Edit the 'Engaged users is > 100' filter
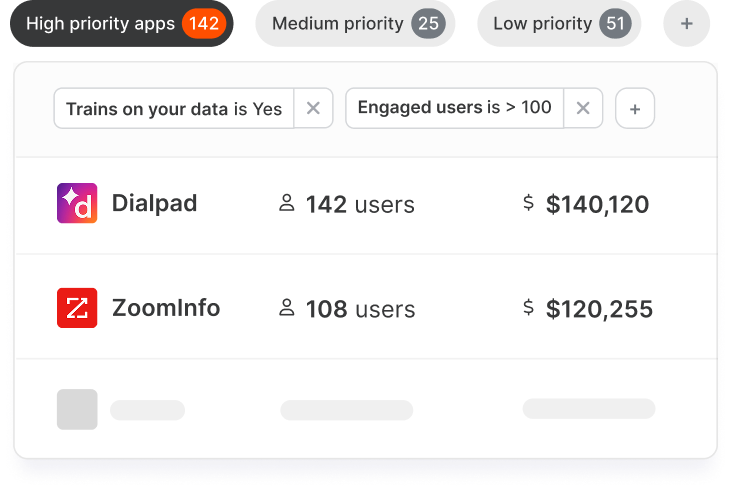The width and height of the screenshot is (731, 491). tap(455, 108)
